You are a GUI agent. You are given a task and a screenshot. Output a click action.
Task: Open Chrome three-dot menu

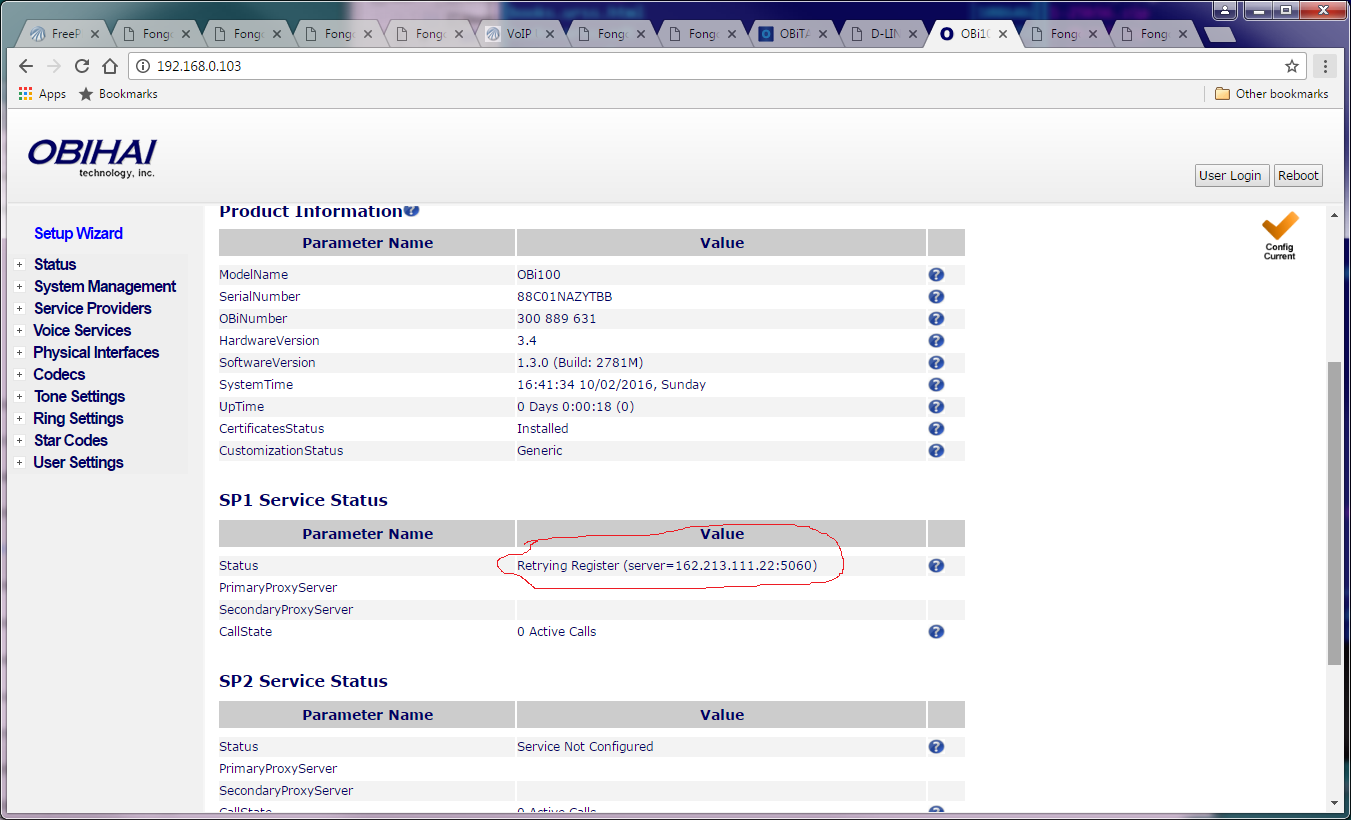click(1325, 66)
